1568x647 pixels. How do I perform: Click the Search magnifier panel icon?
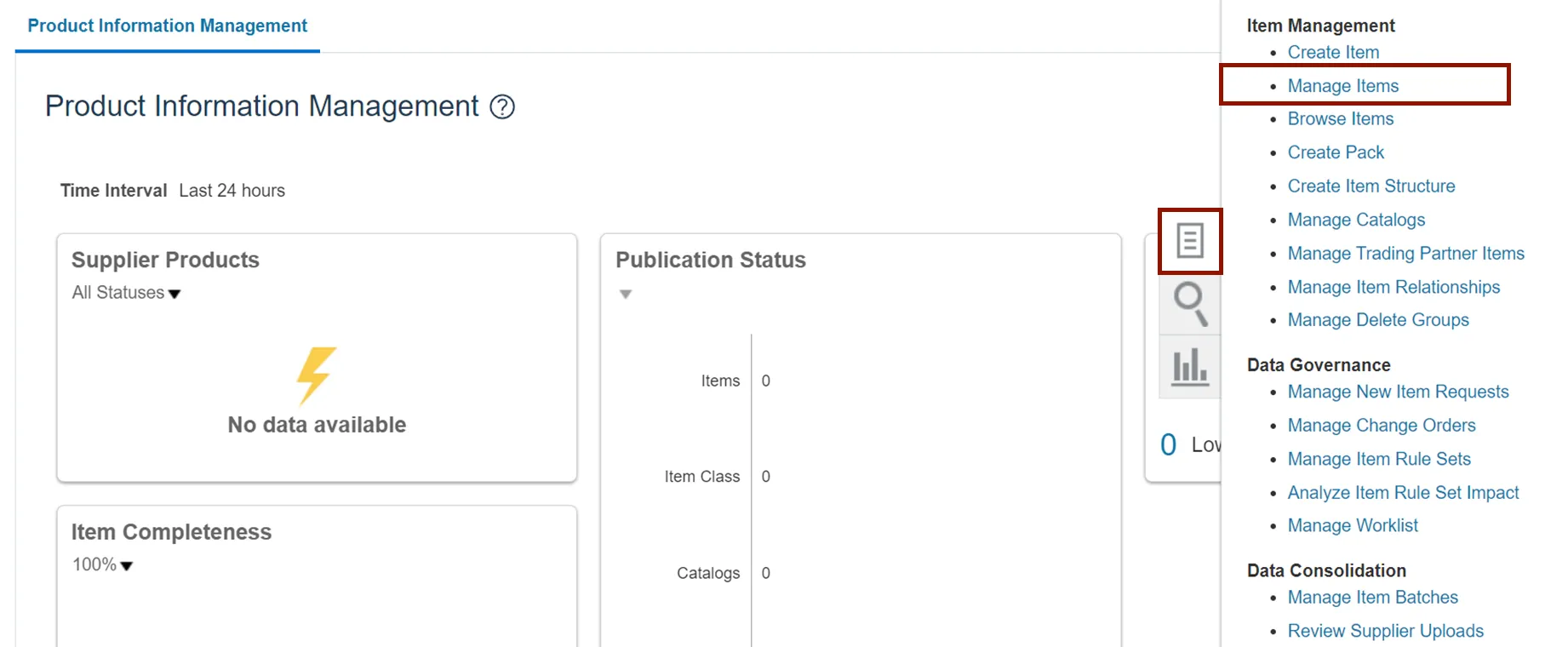point(1189,304)
